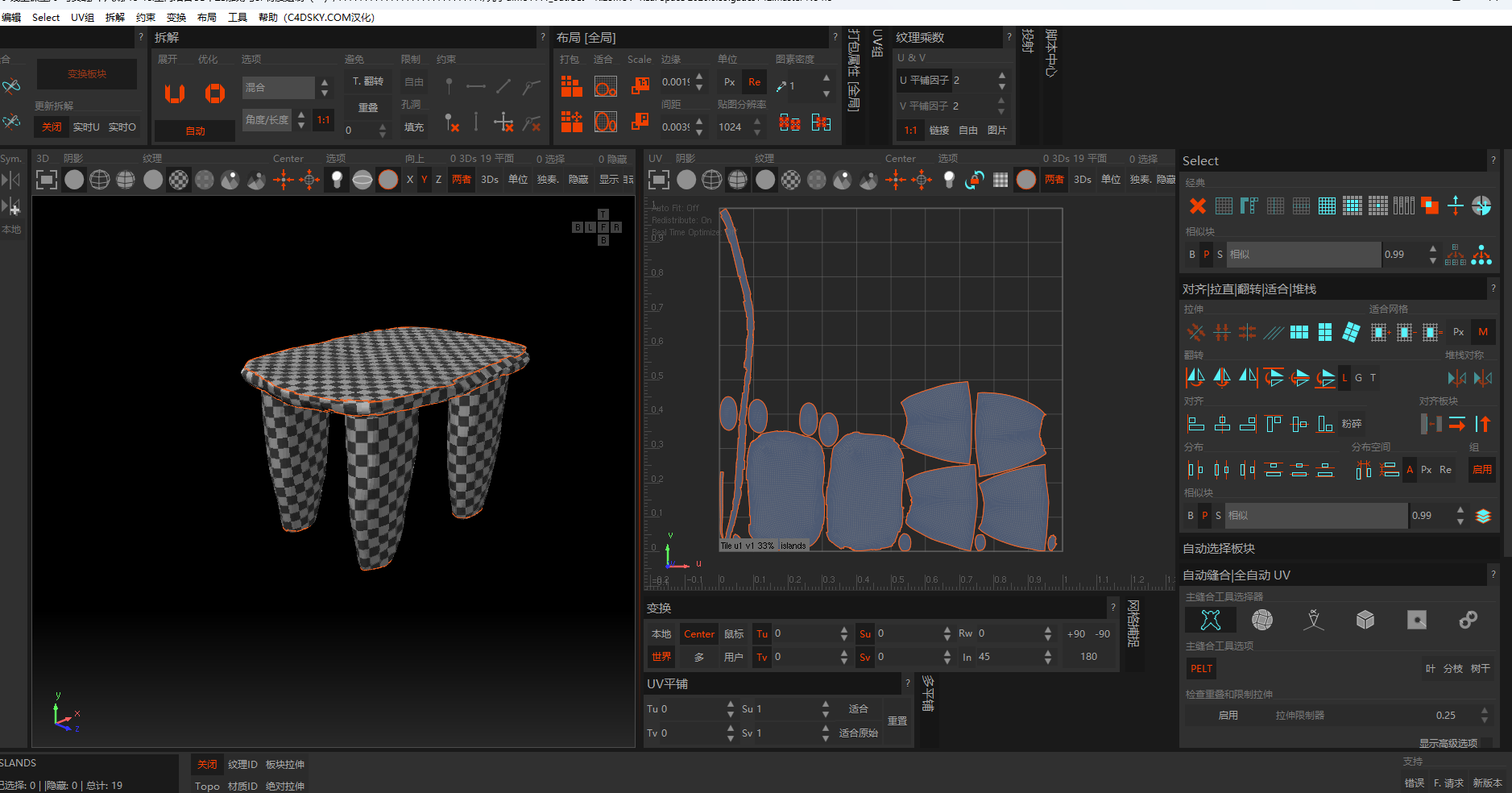Toggle 启用 under the 组 section

(1482, 469)
